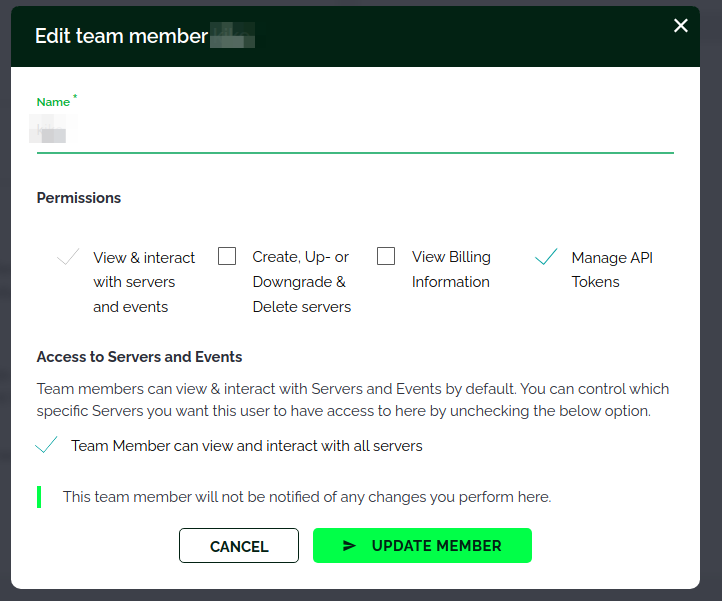Click the green Name field label

coord(53,102)
